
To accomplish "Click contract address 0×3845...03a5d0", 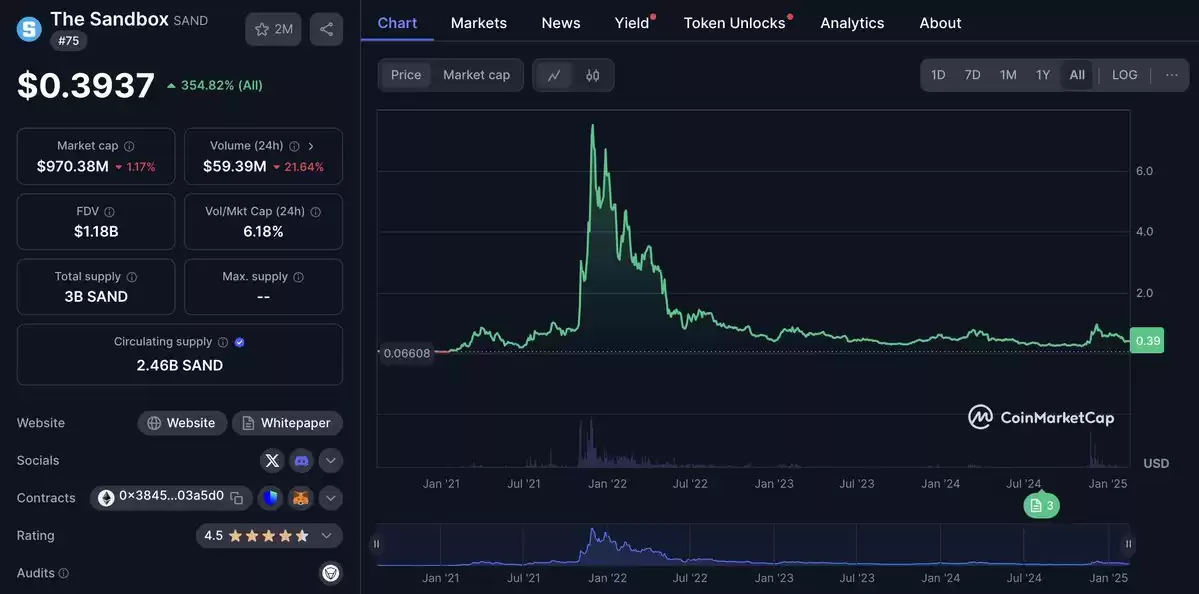I will [171, 496].
